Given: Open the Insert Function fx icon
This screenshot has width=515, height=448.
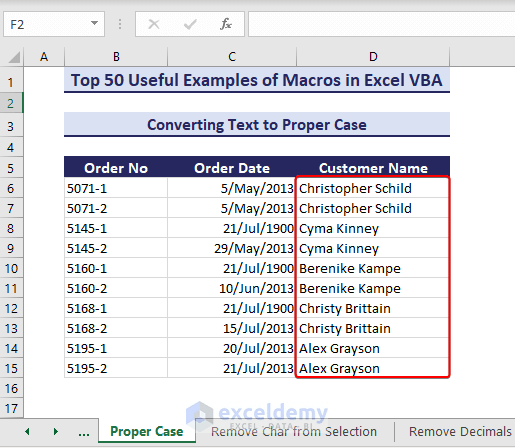Looking at the screenshot, I should click(226, 24).
